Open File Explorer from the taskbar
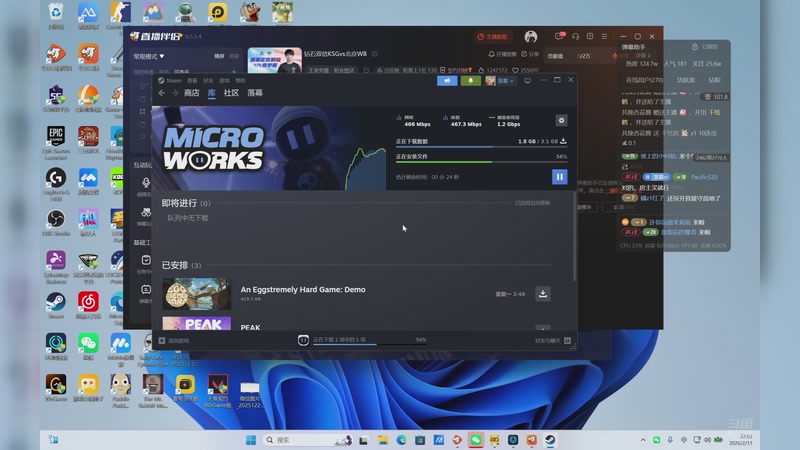The height and width of the screenshot is (450, 800). pos(383,440)
